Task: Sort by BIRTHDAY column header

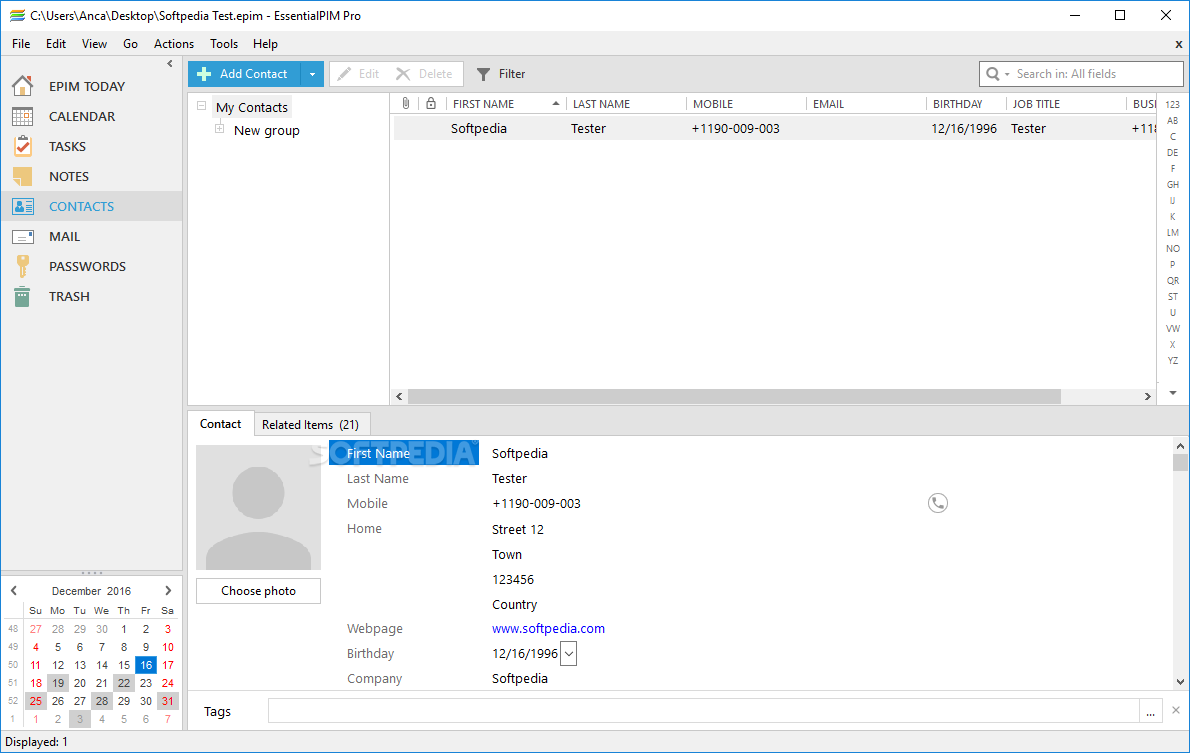Action: pyautogui.click(x=965, y=104)
